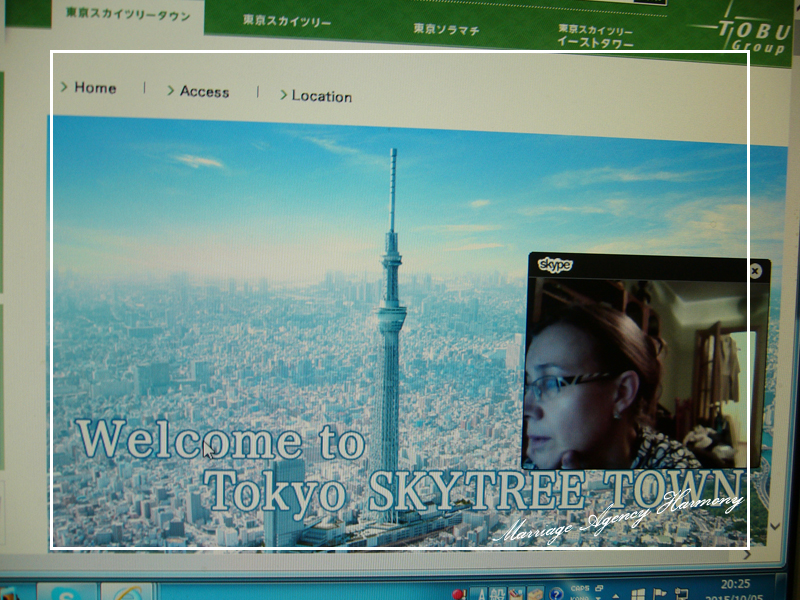Show hidden tray icons arrow
The width and height of the screenshot is (800, 600).
(616, 595)
